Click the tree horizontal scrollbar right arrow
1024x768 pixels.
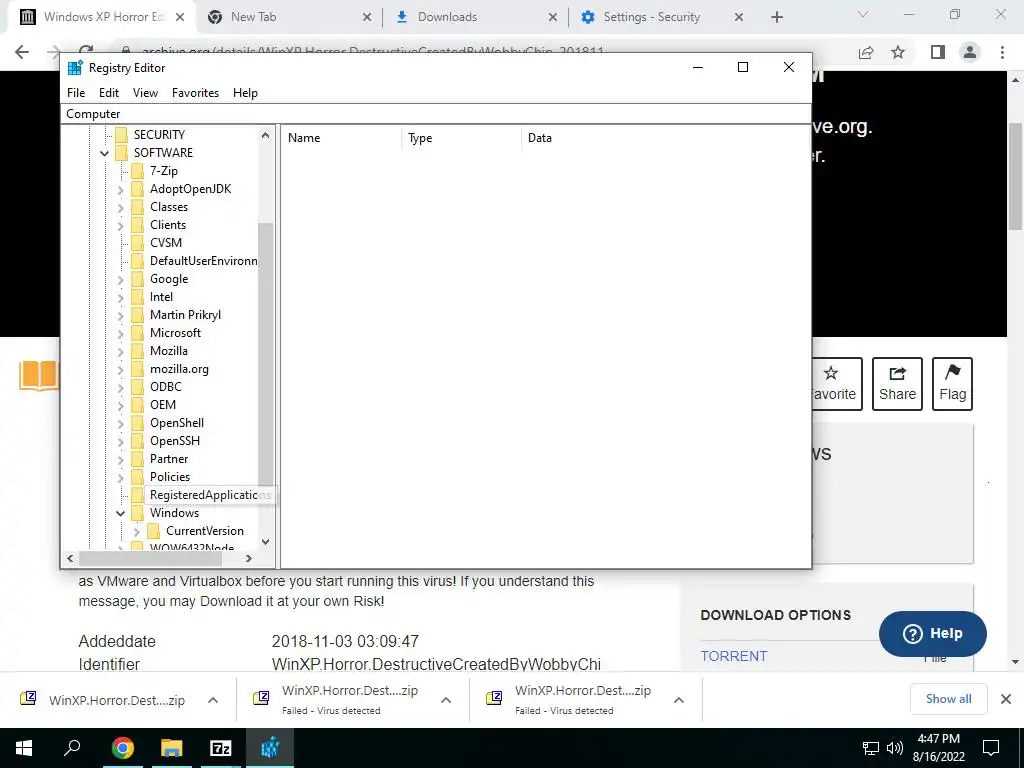tap(249, 558)
